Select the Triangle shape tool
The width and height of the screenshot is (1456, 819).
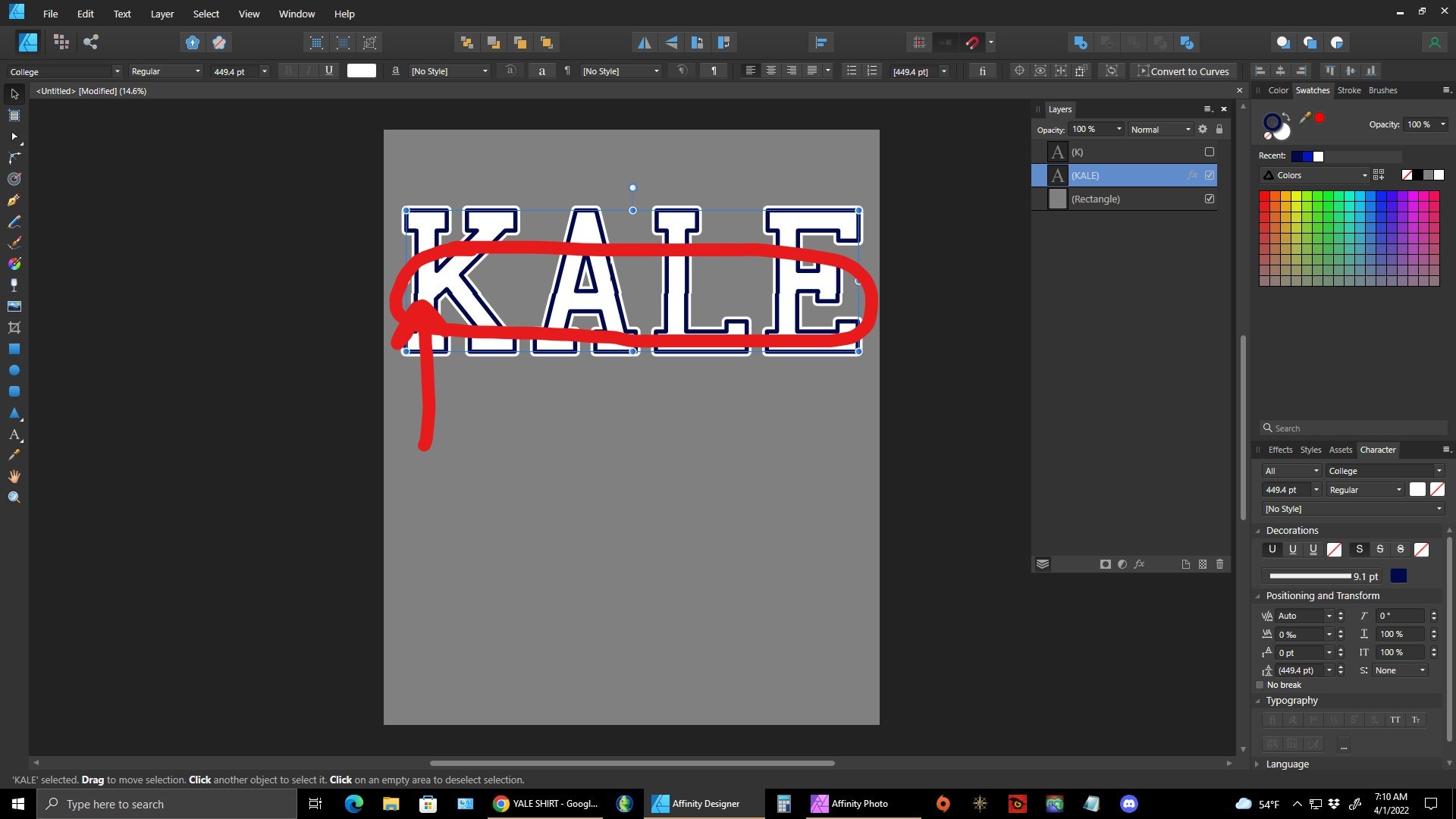pyautogui.click(x=14, y=413)
